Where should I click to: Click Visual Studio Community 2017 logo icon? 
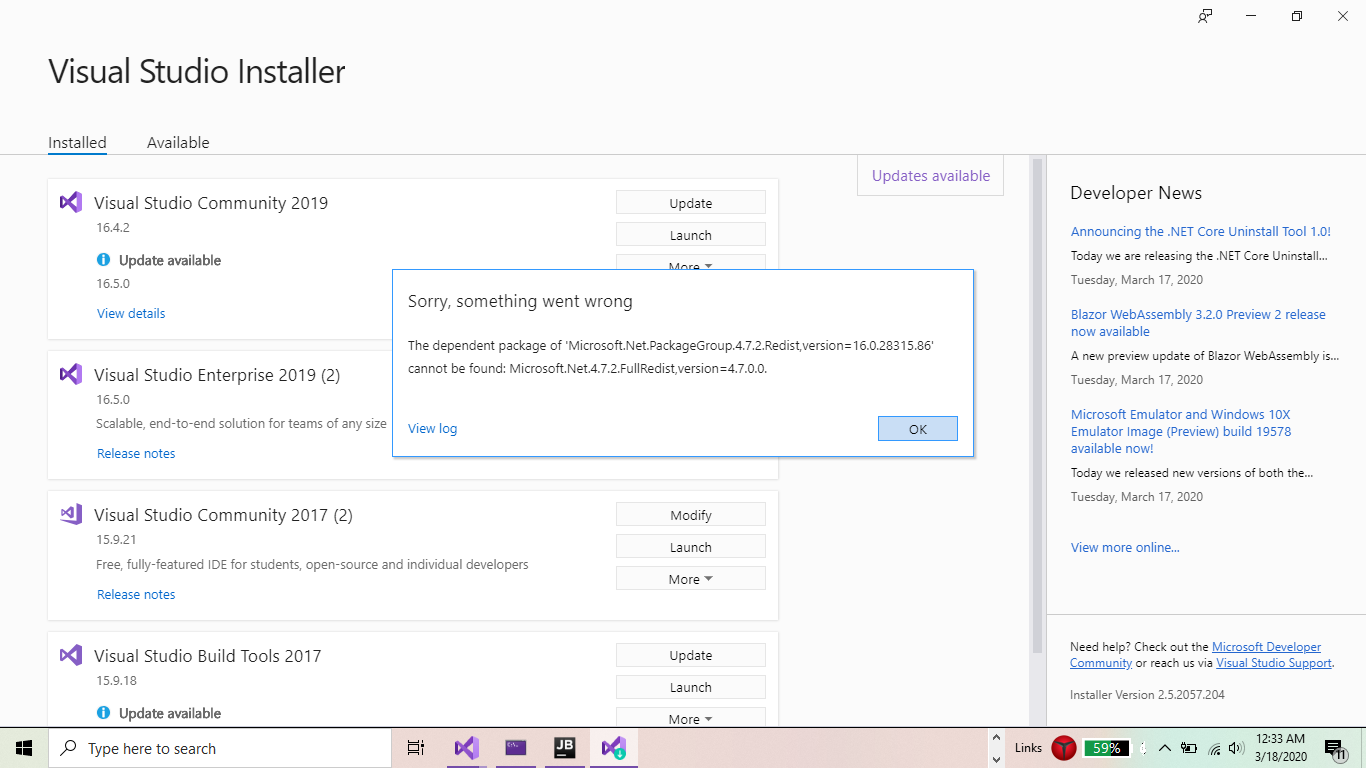70,514
